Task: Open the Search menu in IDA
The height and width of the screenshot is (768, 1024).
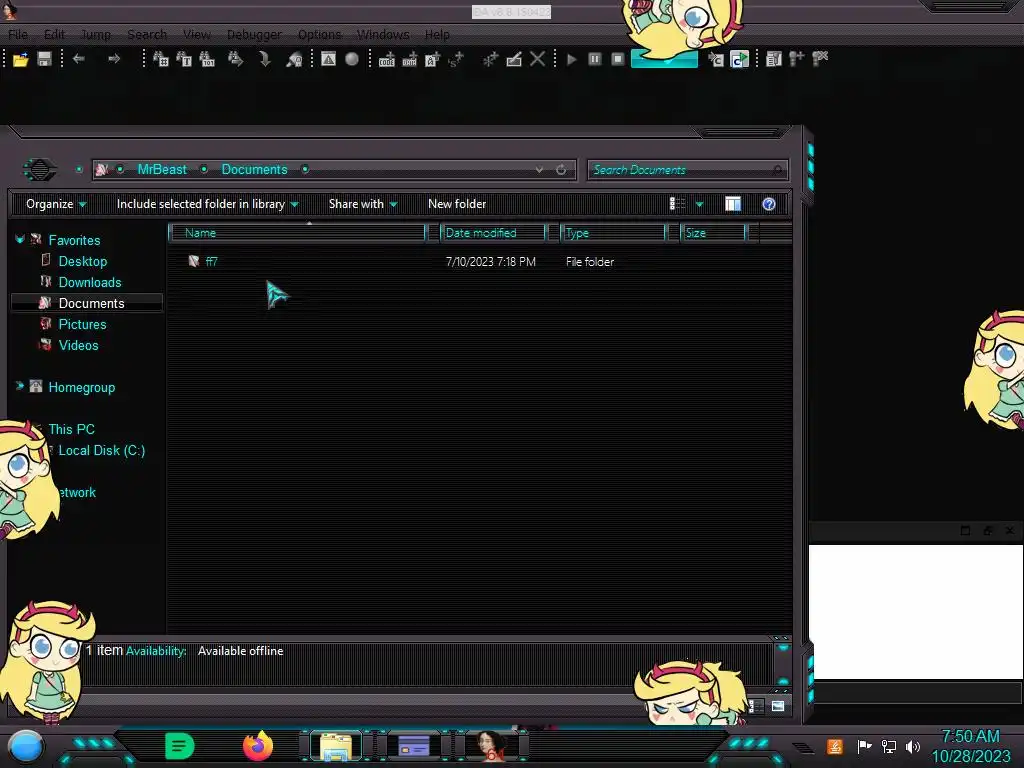Action: 147,35
